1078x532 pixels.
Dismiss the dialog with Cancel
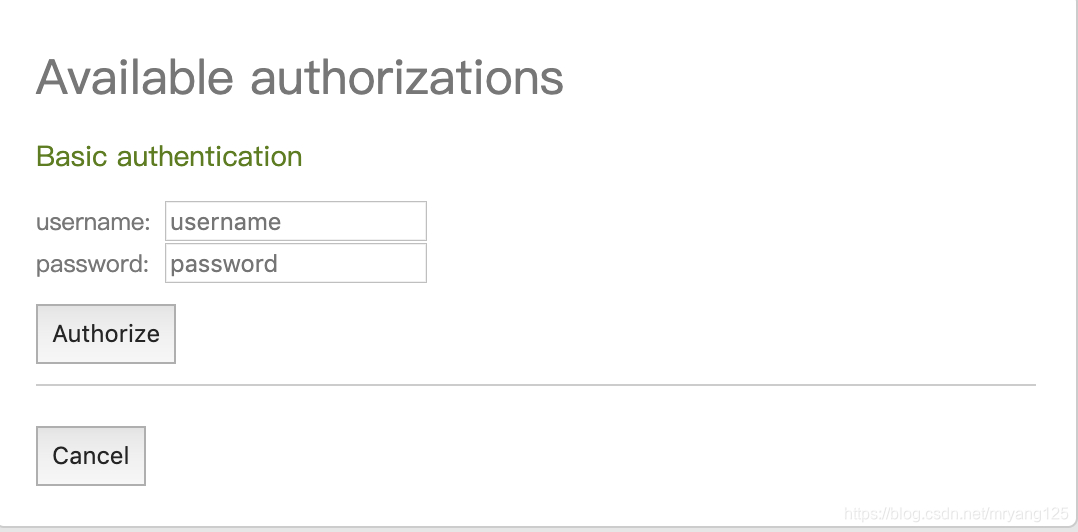click(91, 456)
